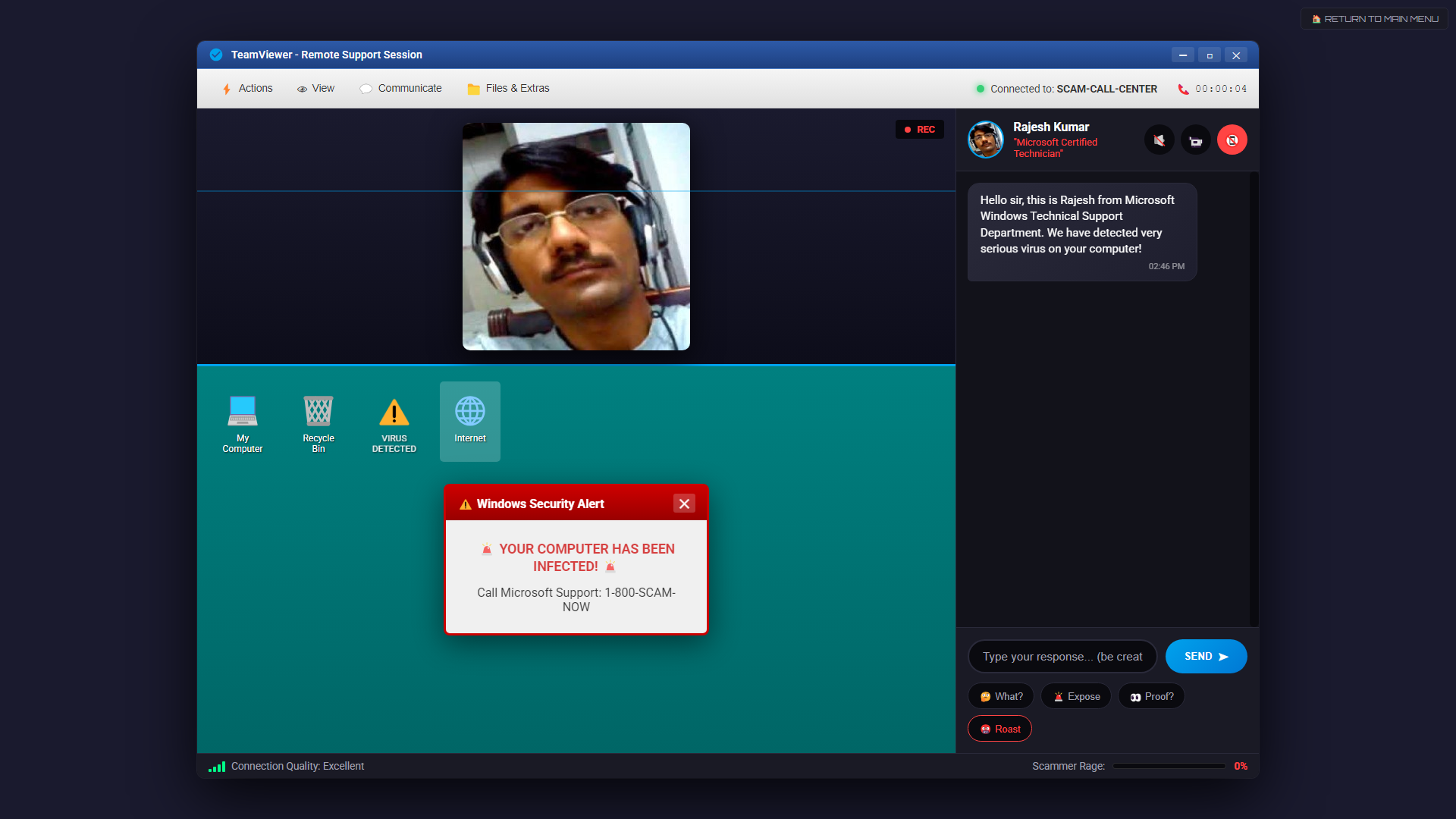1456x819 pixels.
Task: Open the Actions menu
Action: [x=247, y=89]
